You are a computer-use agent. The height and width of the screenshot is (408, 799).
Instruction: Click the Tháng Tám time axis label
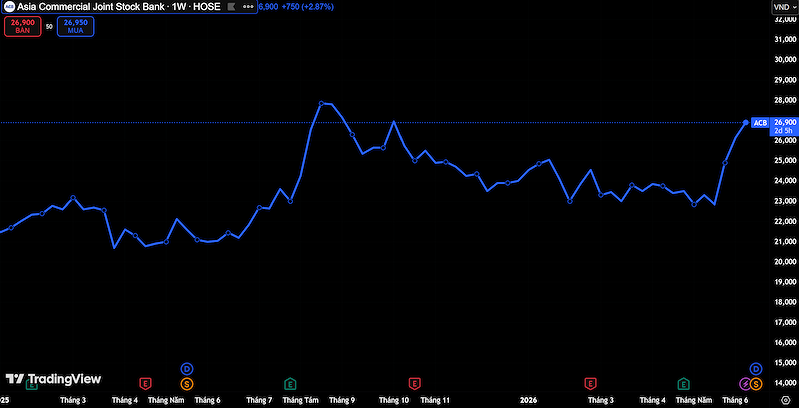(300, 400)
